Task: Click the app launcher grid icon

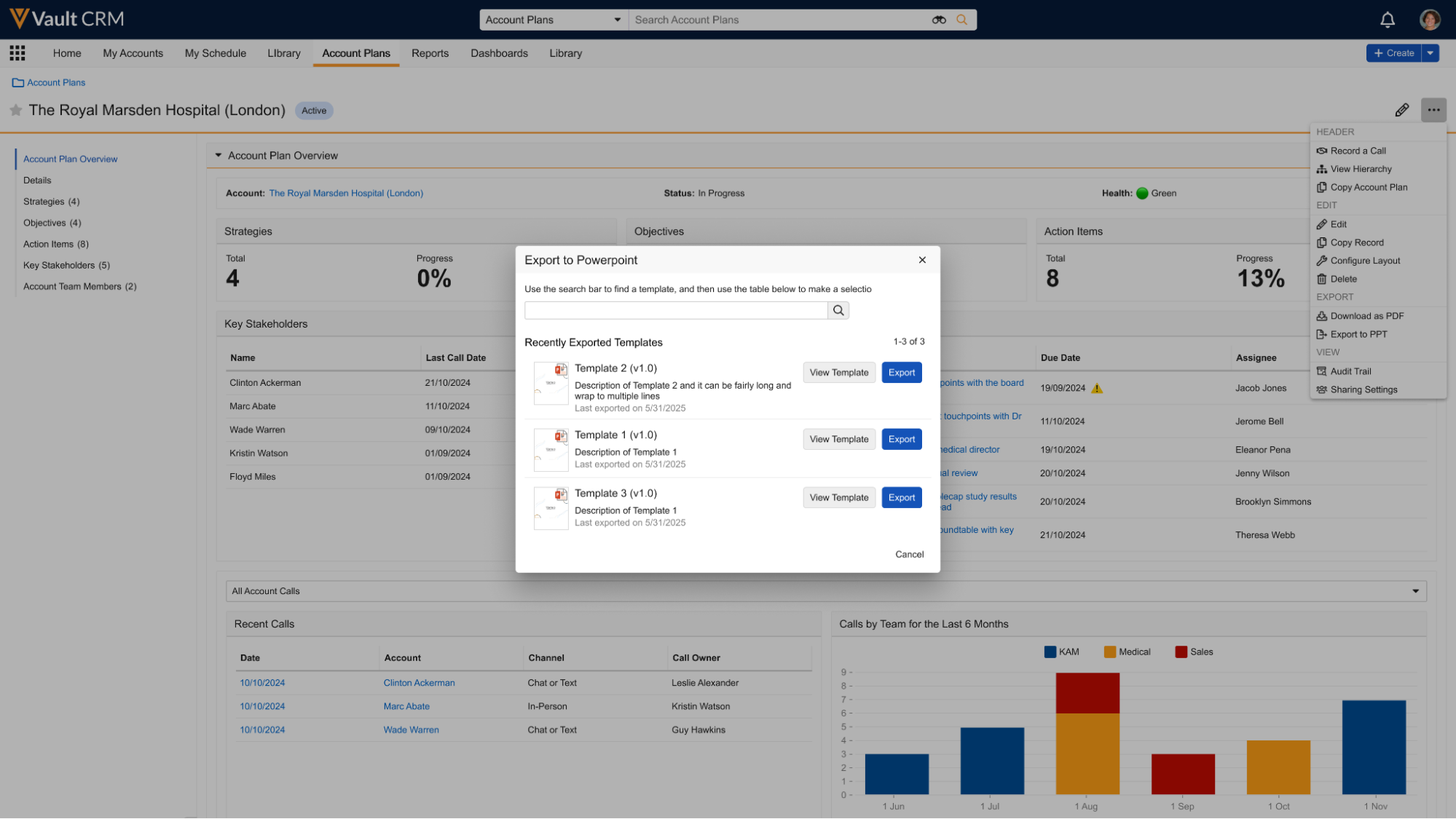Action: [x=17, y=53]
